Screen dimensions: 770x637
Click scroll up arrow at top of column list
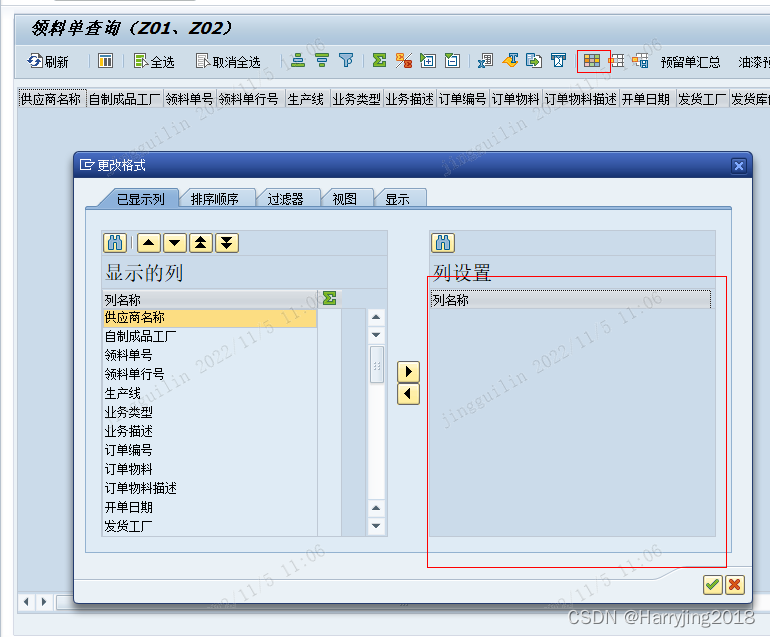point(376,317)
